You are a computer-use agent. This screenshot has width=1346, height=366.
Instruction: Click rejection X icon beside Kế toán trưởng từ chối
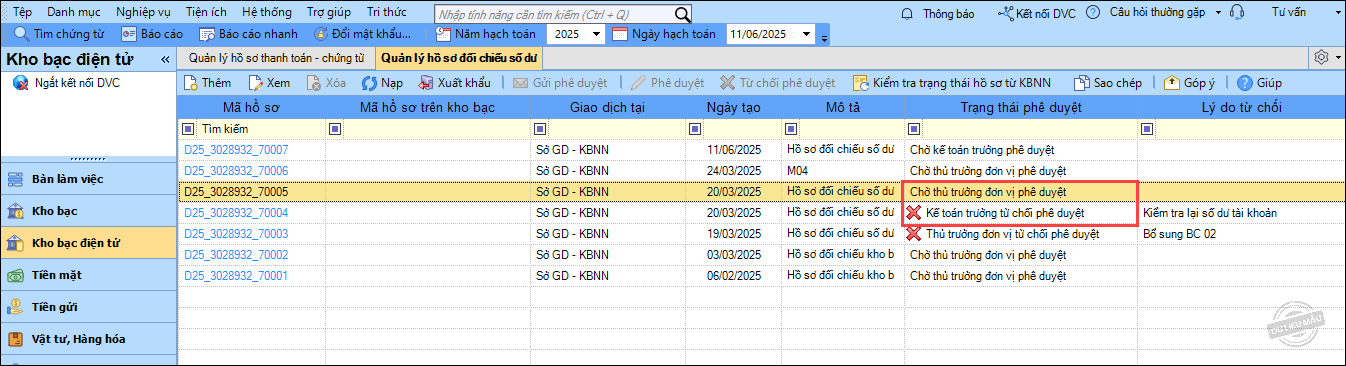tap(913, 212)
